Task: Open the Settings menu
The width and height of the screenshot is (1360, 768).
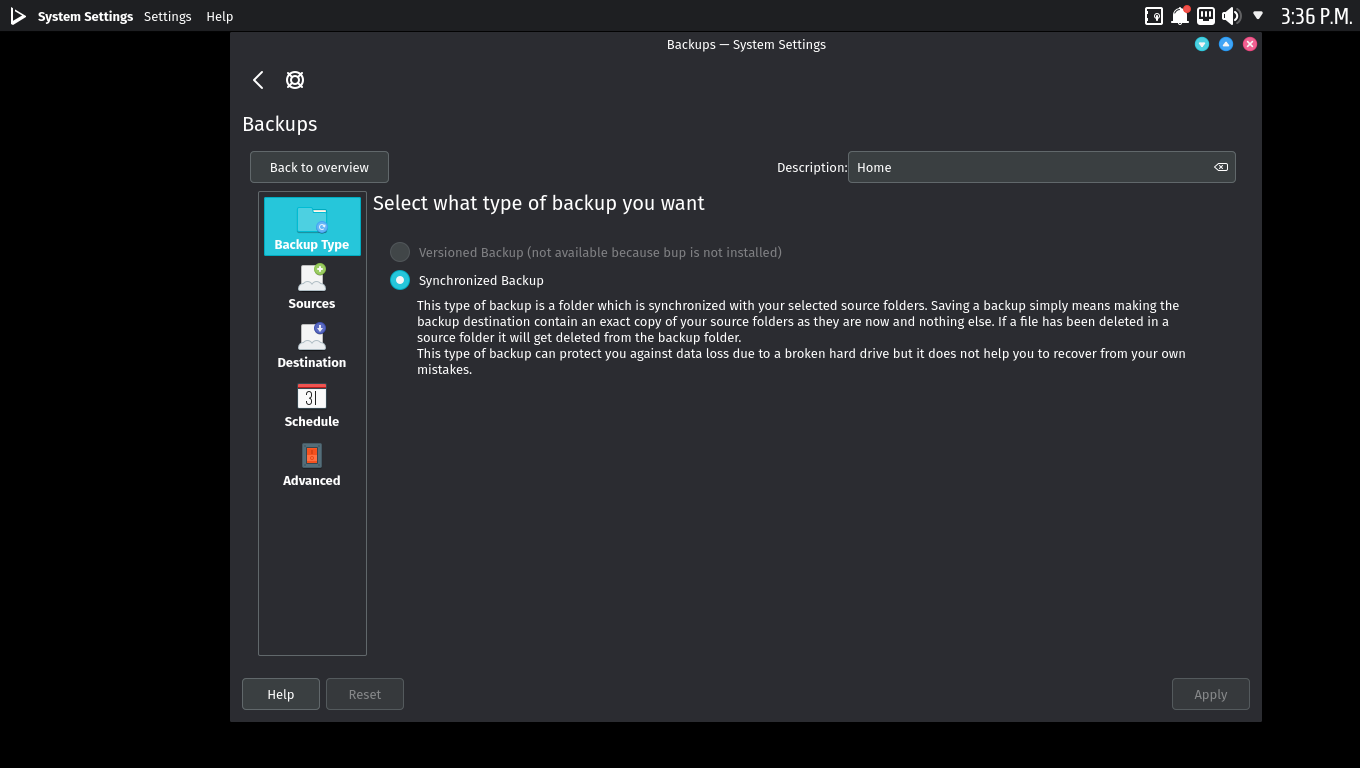Action: click(x=167, y=16)
